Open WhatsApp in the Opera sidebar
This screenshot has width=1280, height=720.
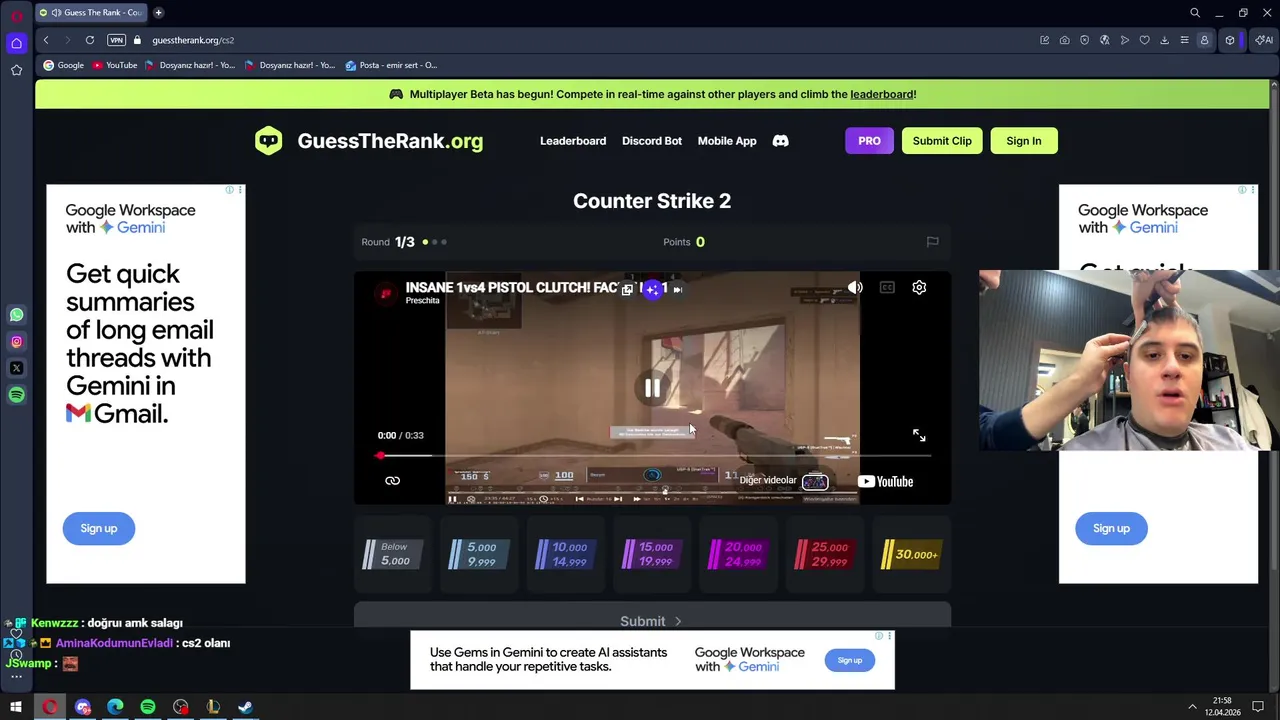16,315
